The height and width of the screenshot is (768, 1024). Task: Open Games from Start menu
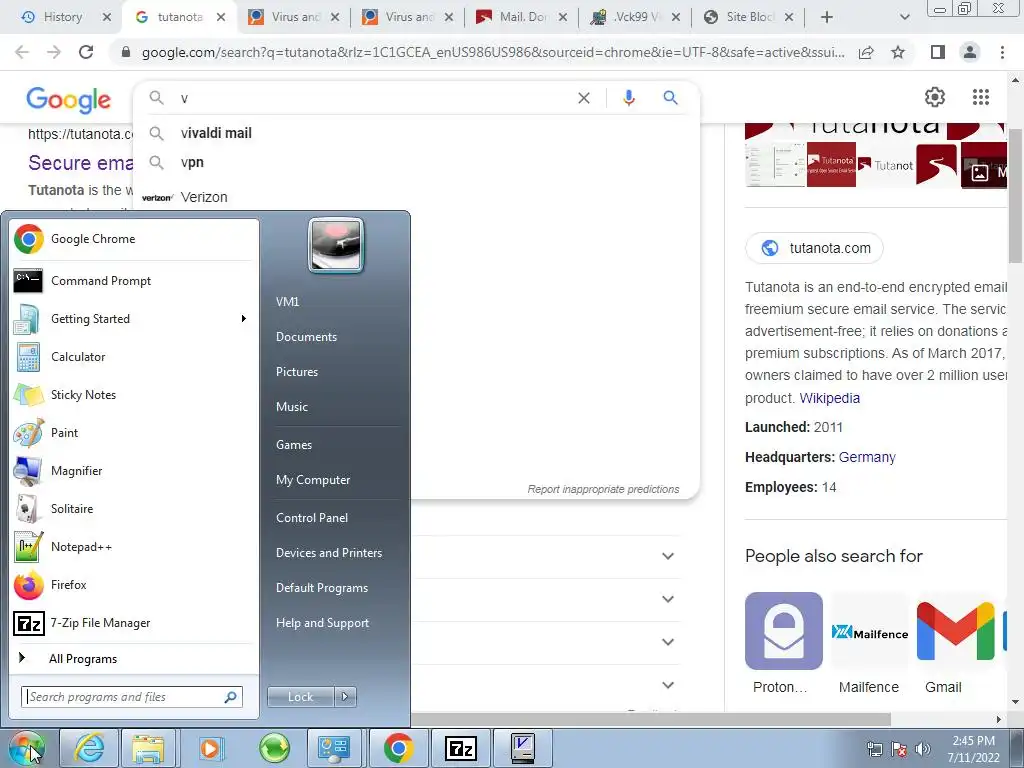coord(294,445)
